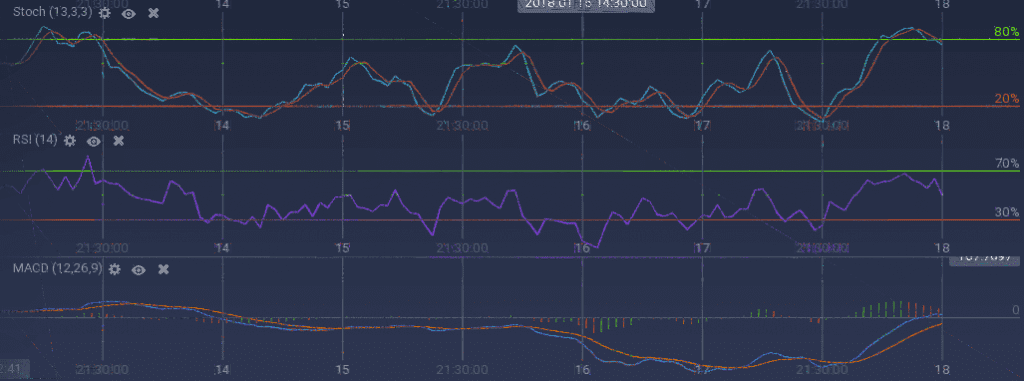Click the 70% RSI level label
Image resolution: width=1024 pixels, height=381 pixels.
pyautogui.click(x=1006, y=163)
